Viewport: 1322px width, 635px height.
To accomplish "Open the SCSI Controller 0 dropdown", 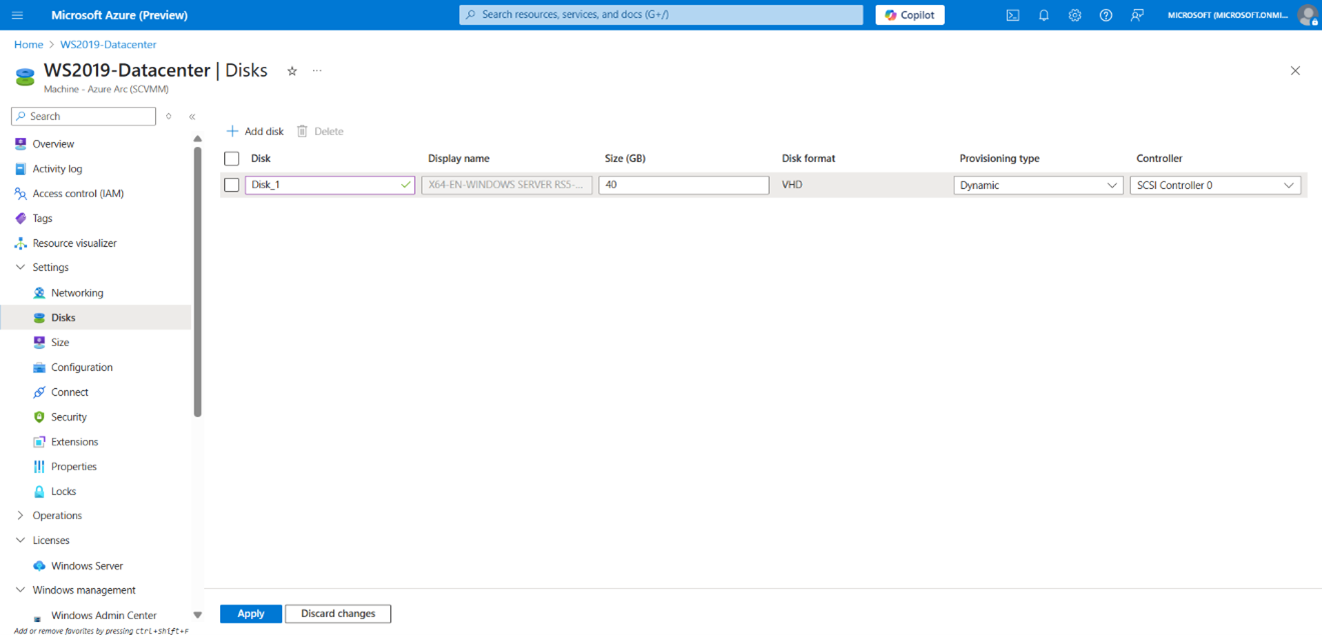I will click(1215, 185).
